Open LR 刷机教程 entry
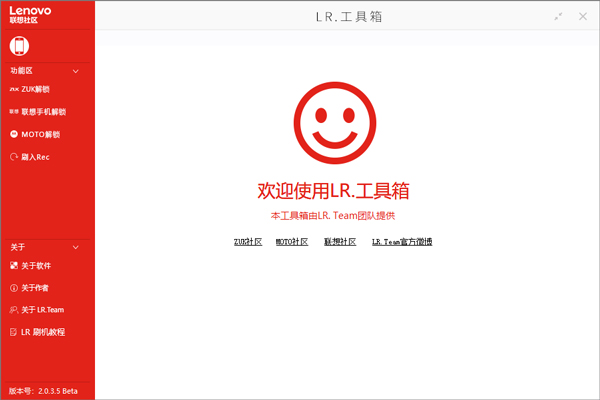This screenshot has width=600, height=400. point(37,332)
